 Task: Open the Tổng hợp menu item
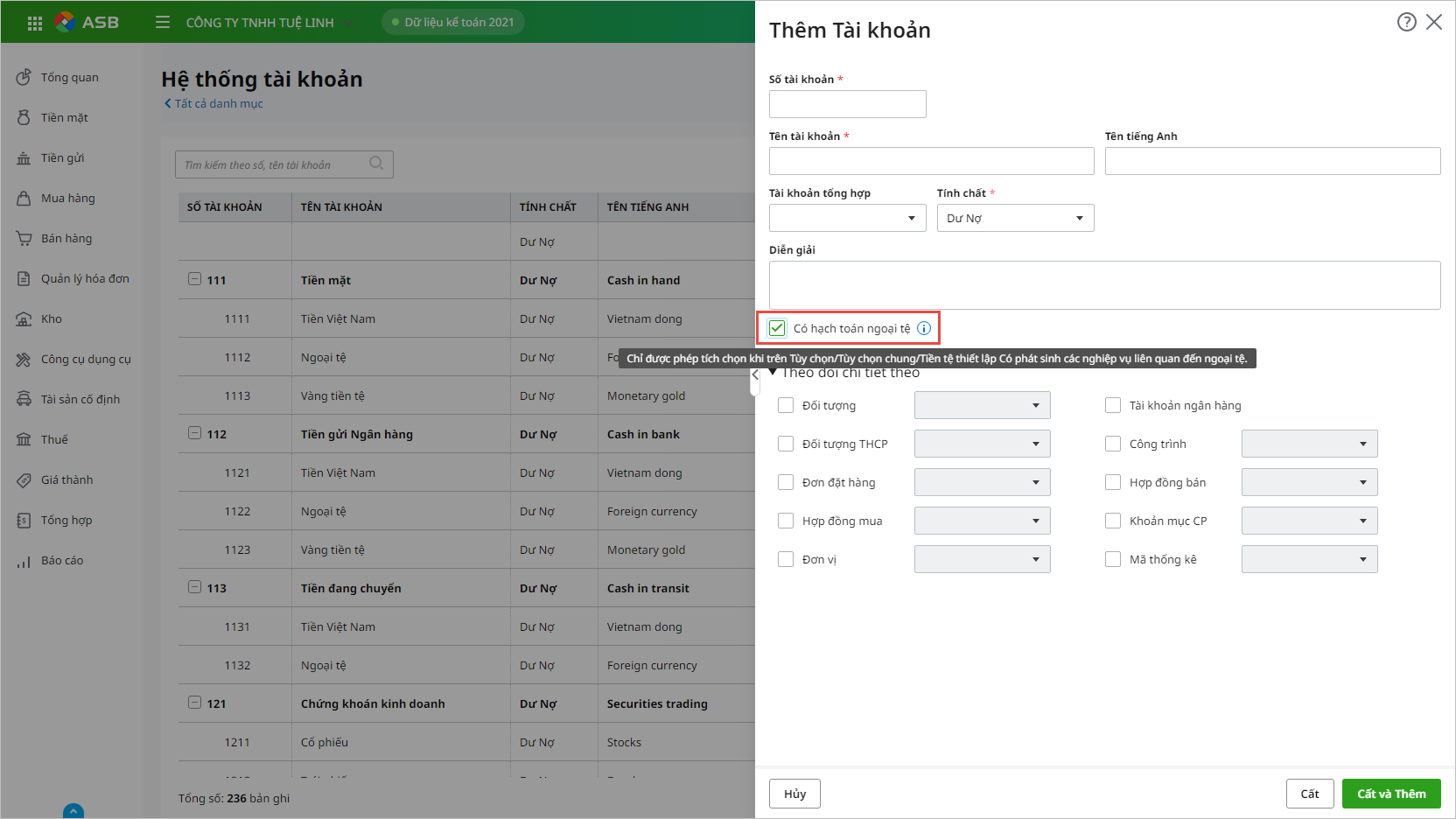(x=66, y=521)
